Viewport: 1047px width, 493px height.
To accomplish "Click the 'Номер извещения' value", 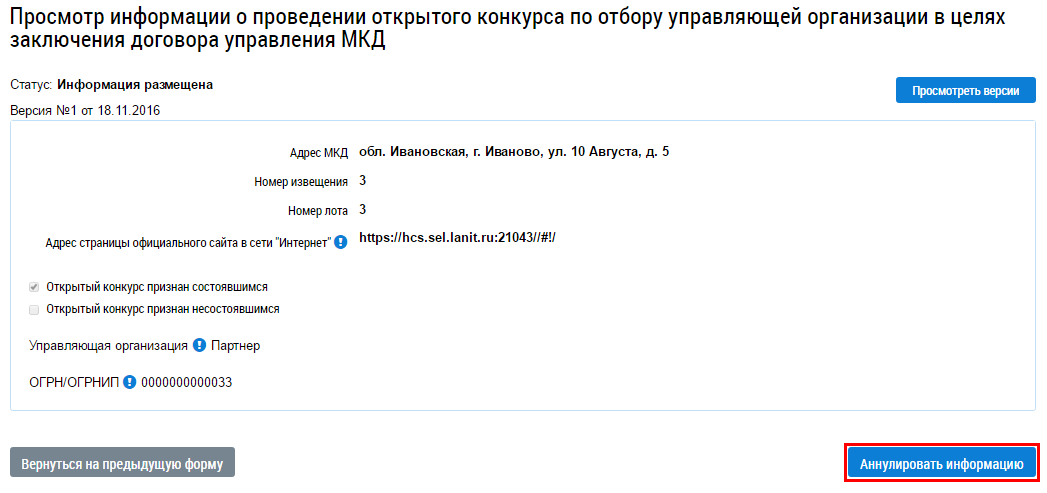I will pos(363,181).
